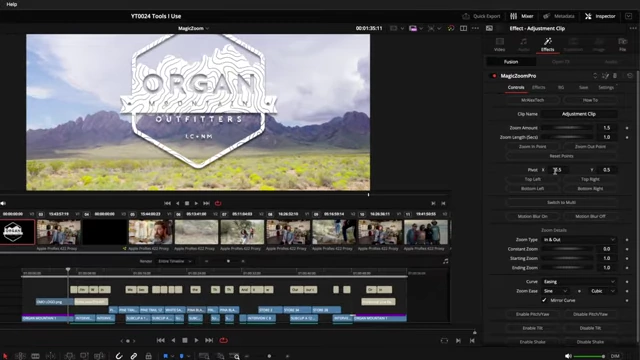640x360 pixels.
Task: Open the MagicZoomPro Save tab
Action: [x=583, y=87]
